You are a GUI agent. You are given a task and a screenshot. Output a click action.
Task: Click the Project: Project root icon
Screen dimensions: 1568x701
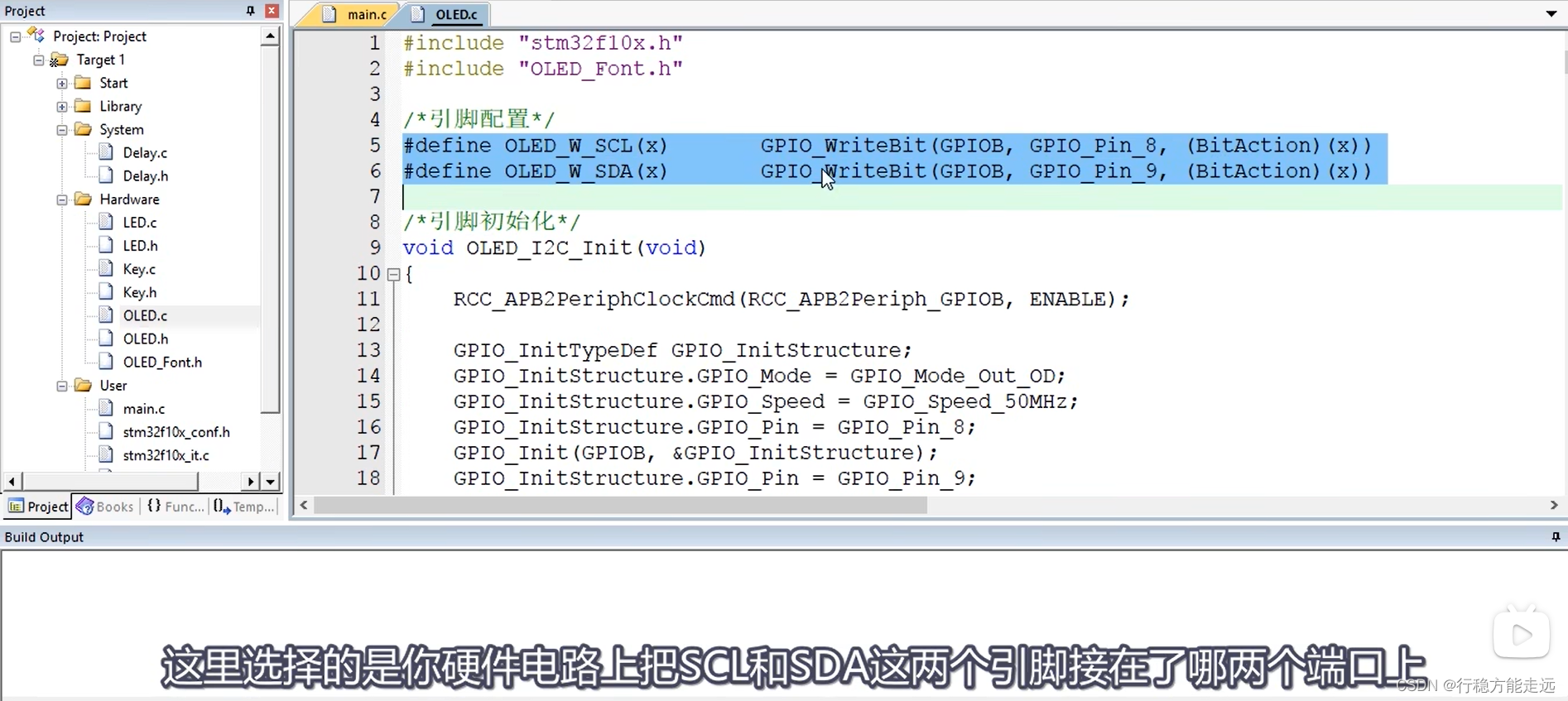point(36,35)
